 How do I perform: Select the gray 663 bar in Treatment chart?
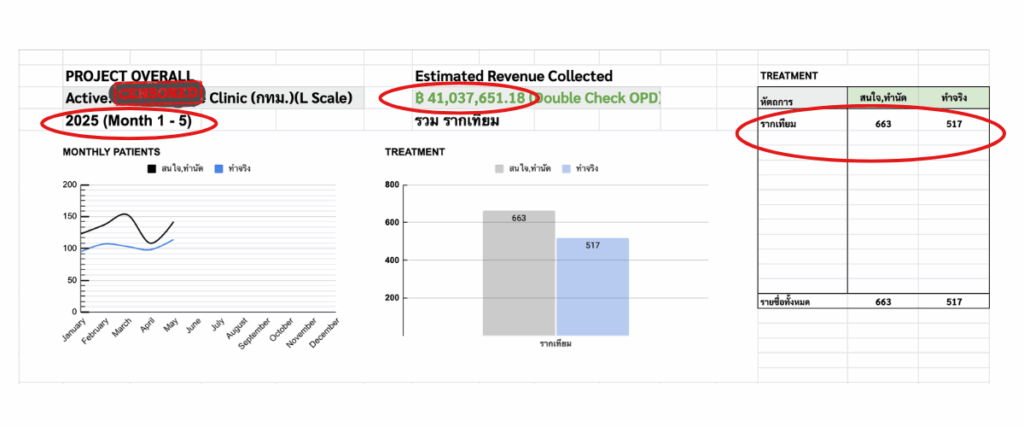518,272
